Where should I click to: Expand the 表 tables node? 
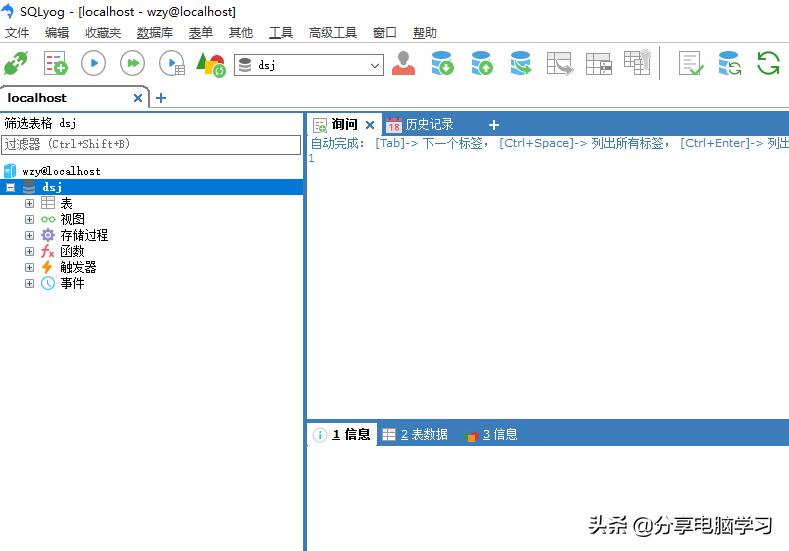point(29,203)
